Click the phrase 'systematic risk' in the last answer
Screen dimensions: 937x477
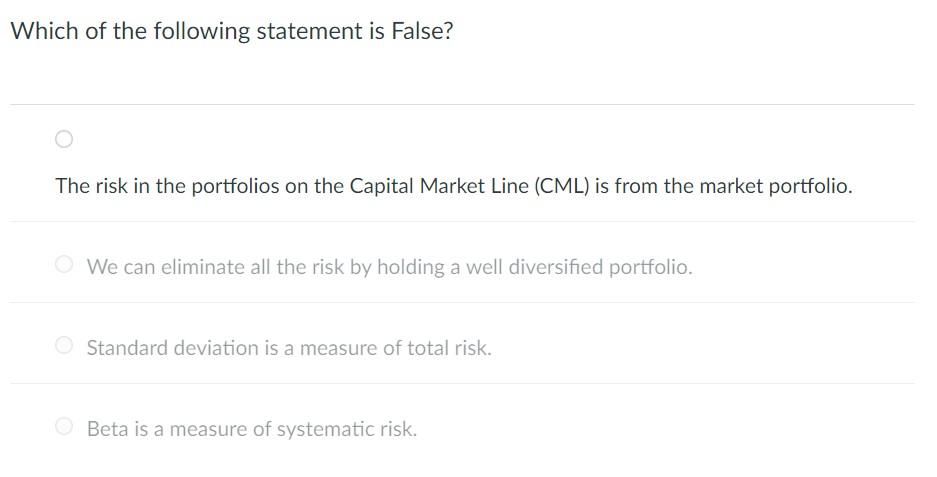point(346,430)
